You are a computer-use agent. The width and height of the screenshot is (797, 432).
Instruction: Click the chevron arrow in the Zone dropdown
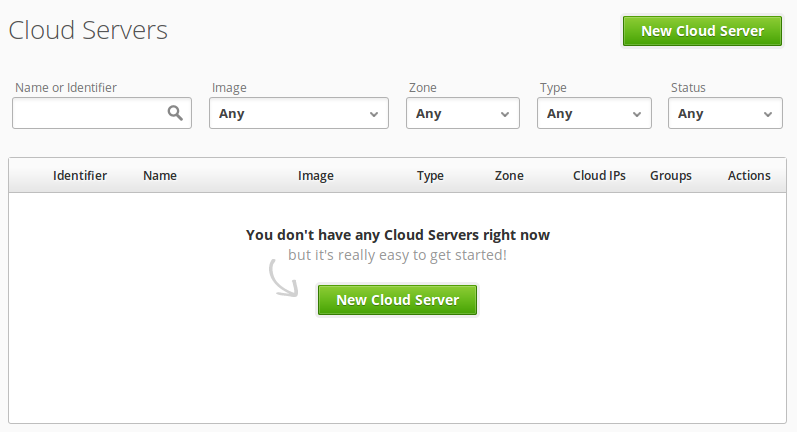coord(505,114)
